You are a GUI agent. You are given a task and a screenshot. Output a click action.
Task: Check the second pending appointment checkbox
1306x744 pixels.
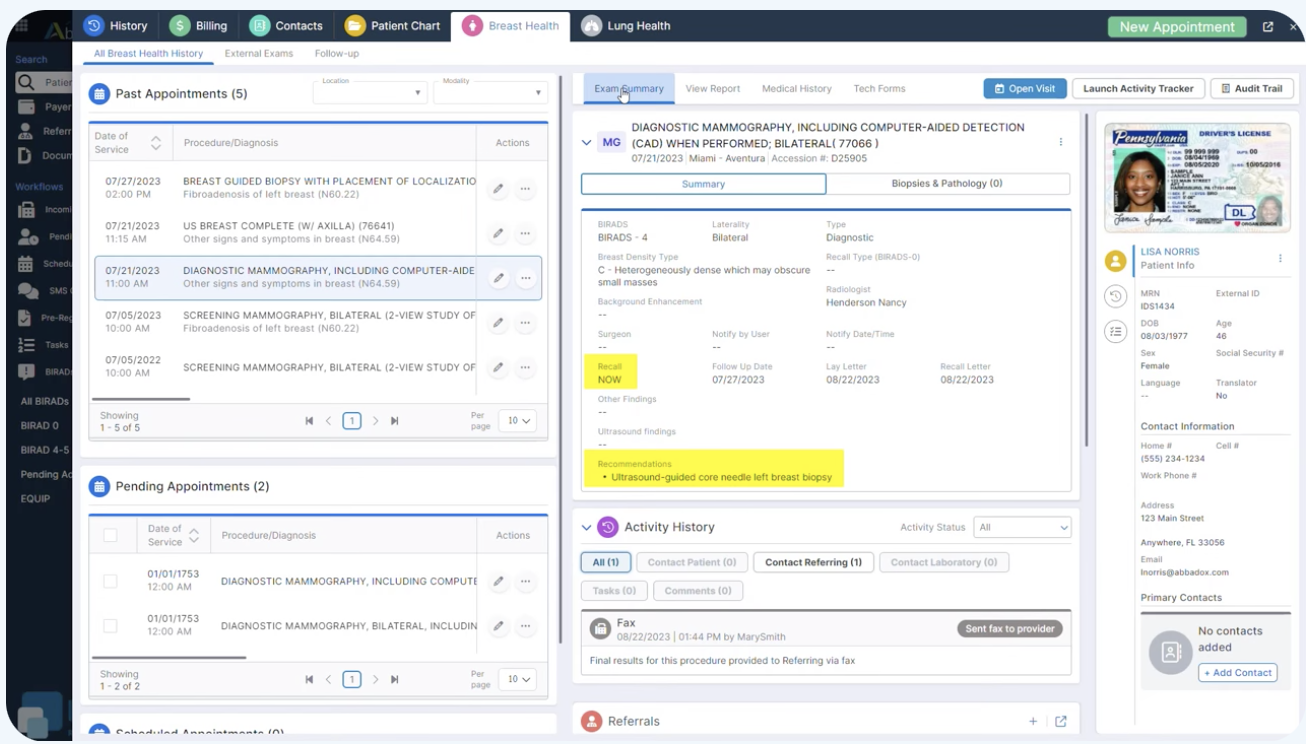110,626
